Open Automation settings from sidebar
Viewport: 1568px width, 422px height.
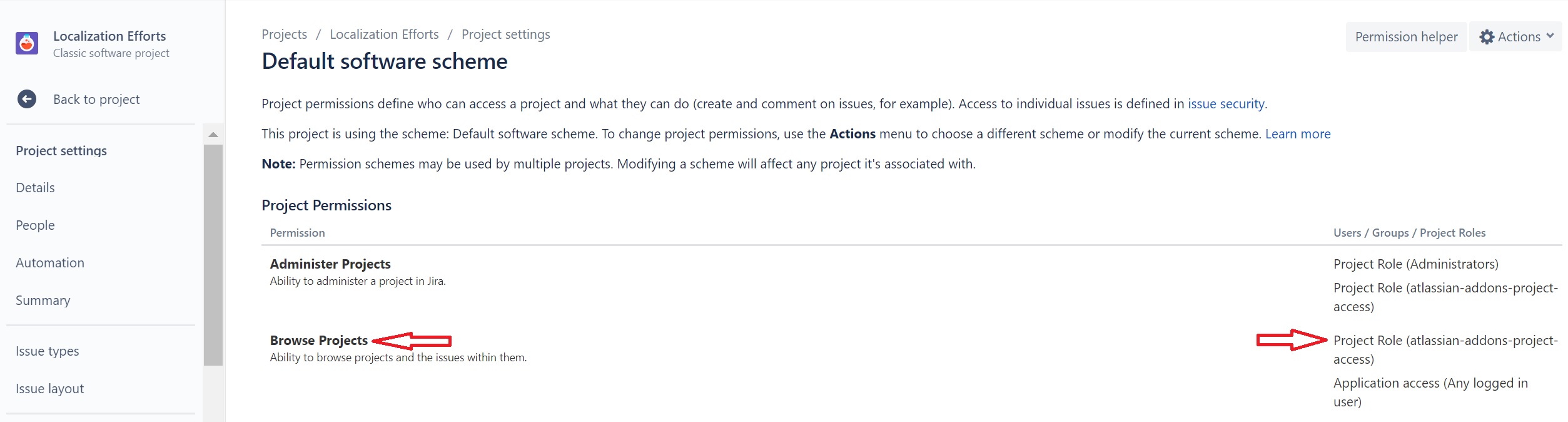pyautogui.click(x=50, y=262)
